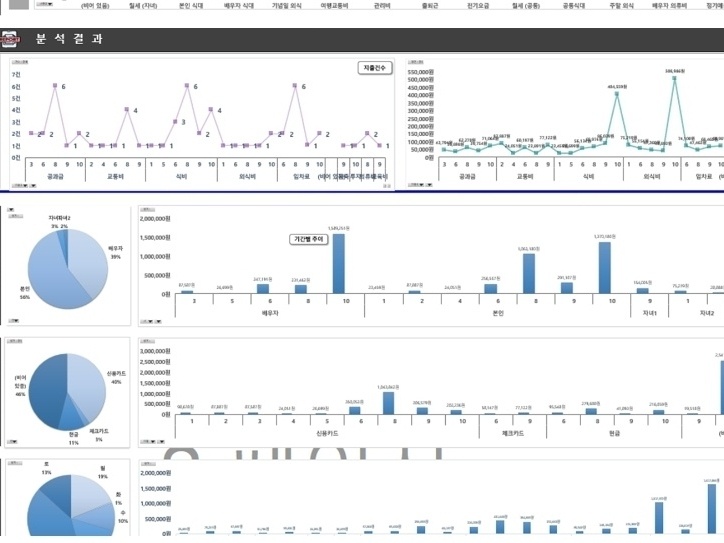
Task: Open filter dropdown above 배우자/본인 pie chart
Action: click(11, 210)
